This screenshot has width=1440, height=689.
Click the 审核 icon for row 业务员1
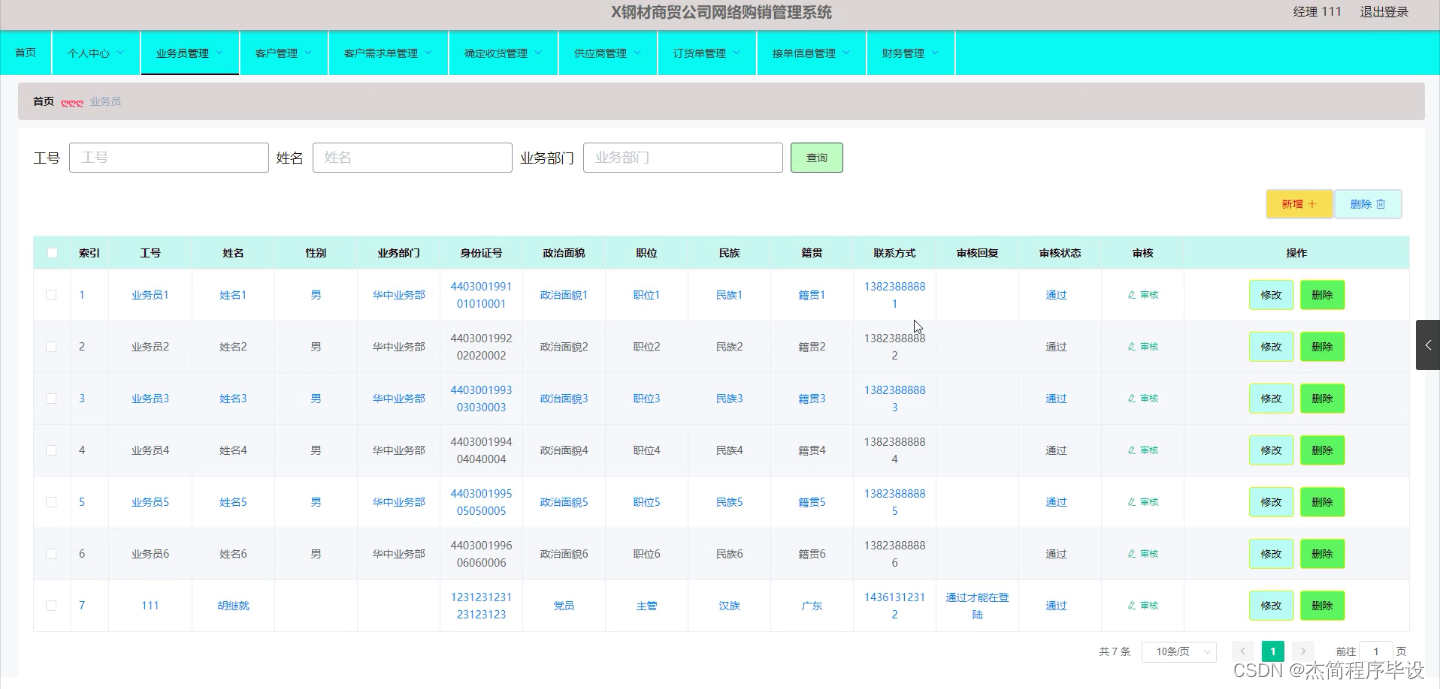(1142, 295)
